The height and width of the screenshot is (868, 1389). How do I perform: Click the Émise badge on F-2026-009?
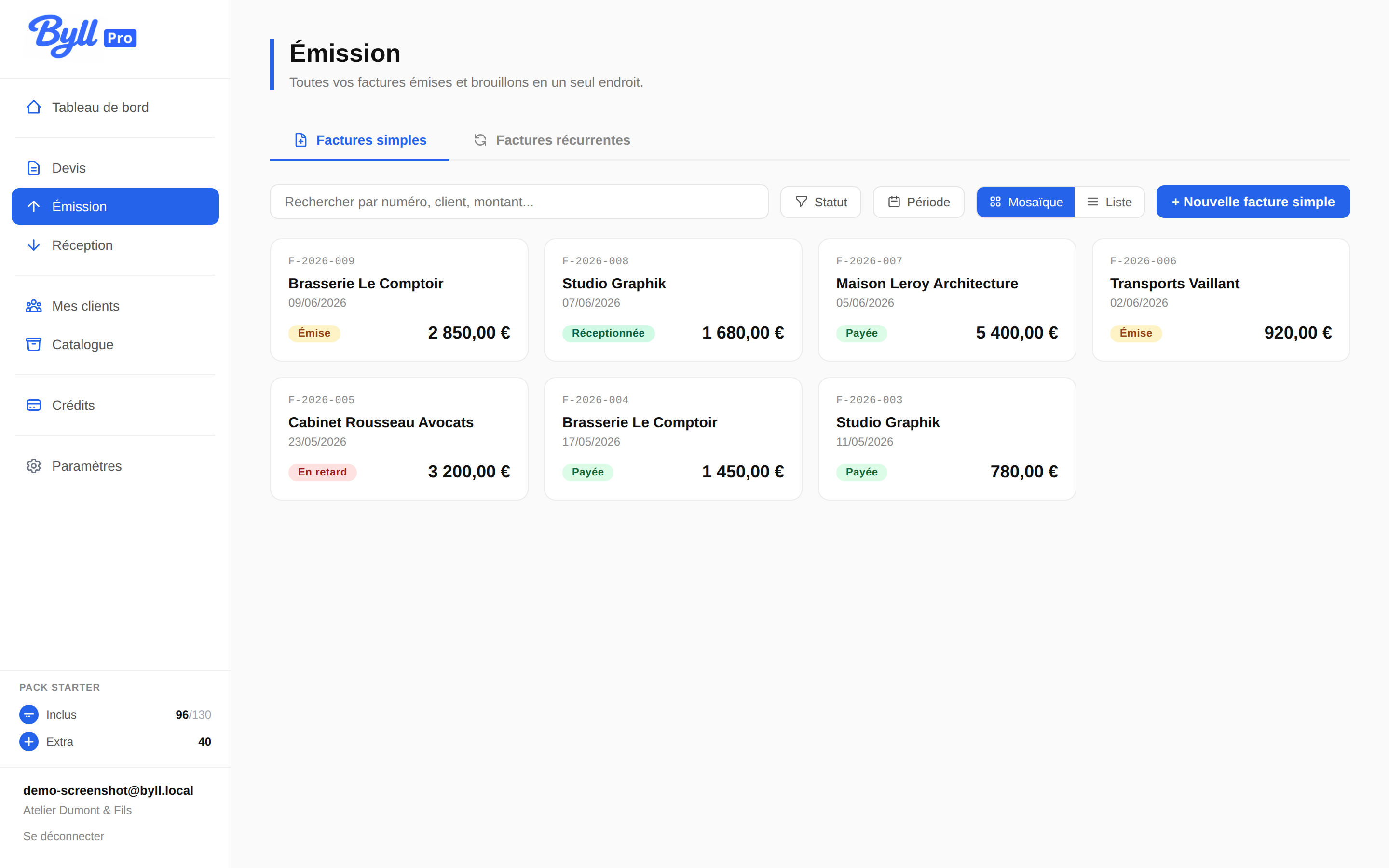pyautogui.click(x=314, y=333)
